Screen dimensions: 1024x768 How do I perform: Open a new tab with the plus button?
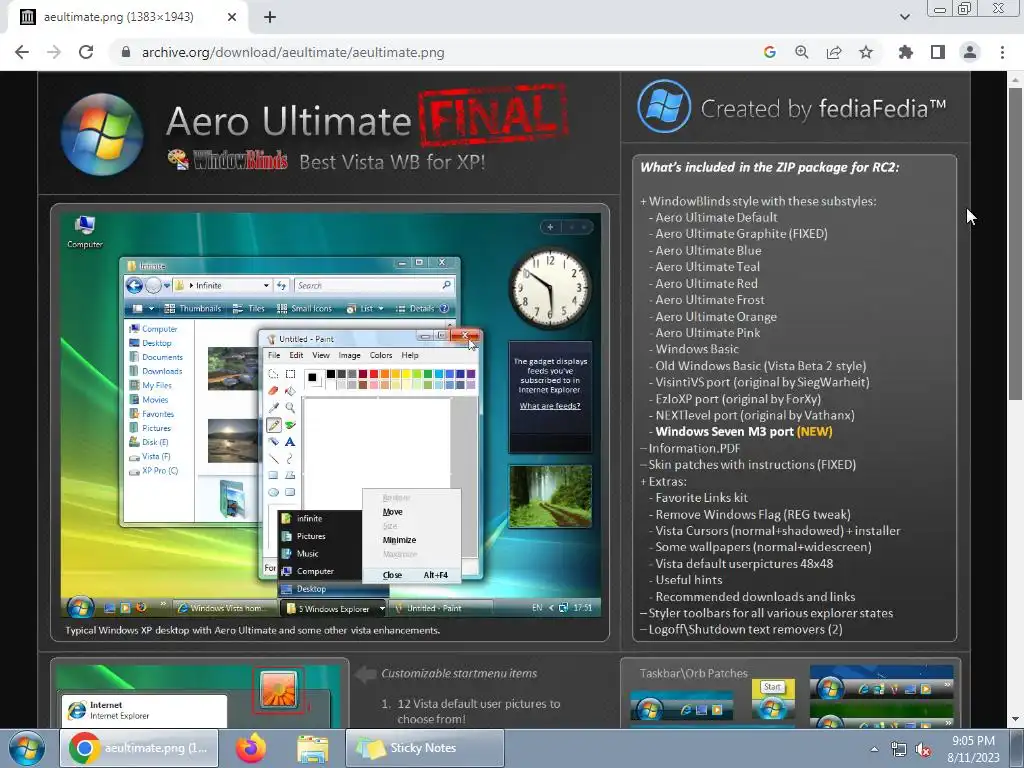[270, 17]
